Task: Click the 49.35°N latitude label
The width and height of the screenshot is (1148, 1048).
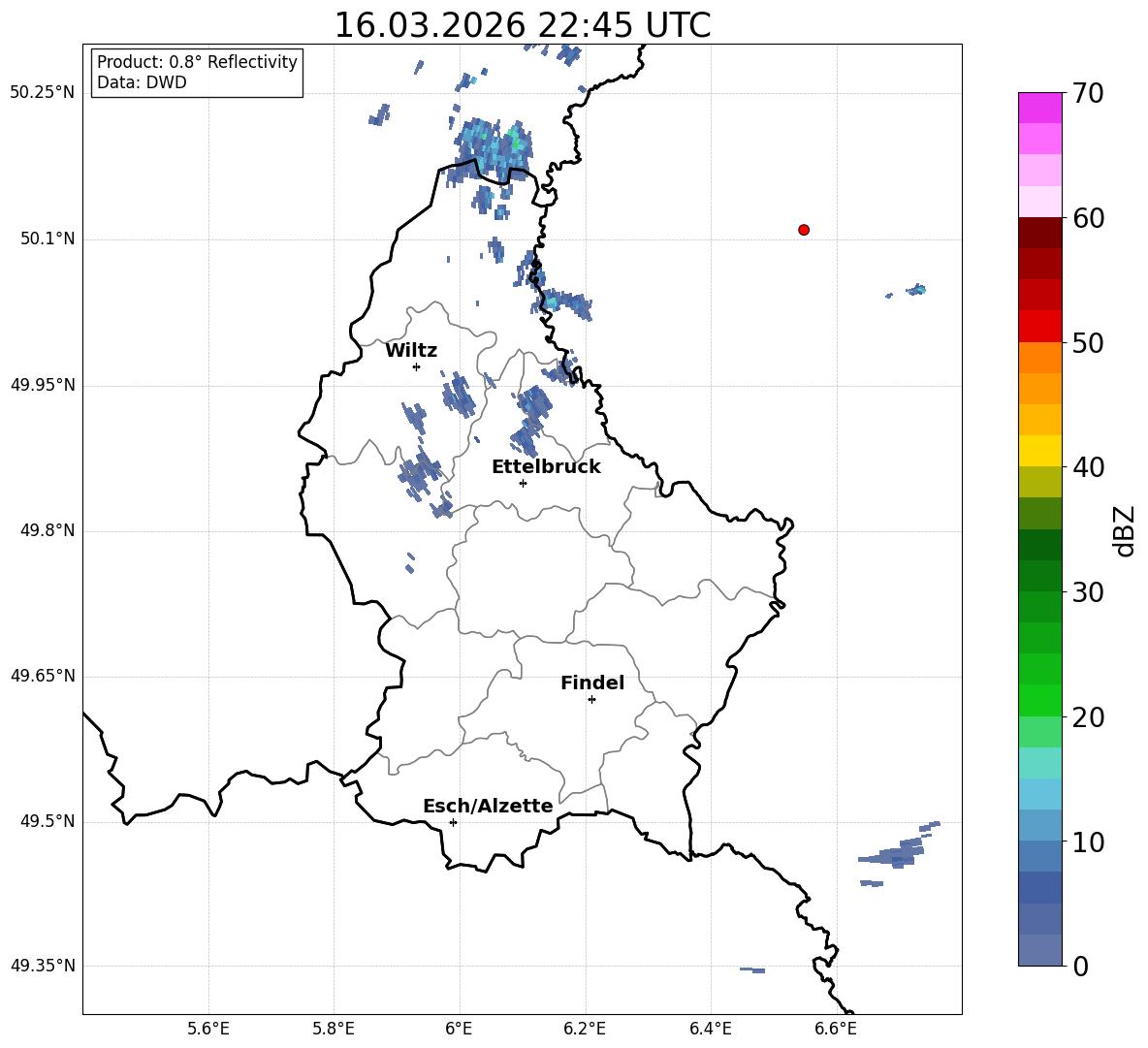Action: click(x=43, y=966)
